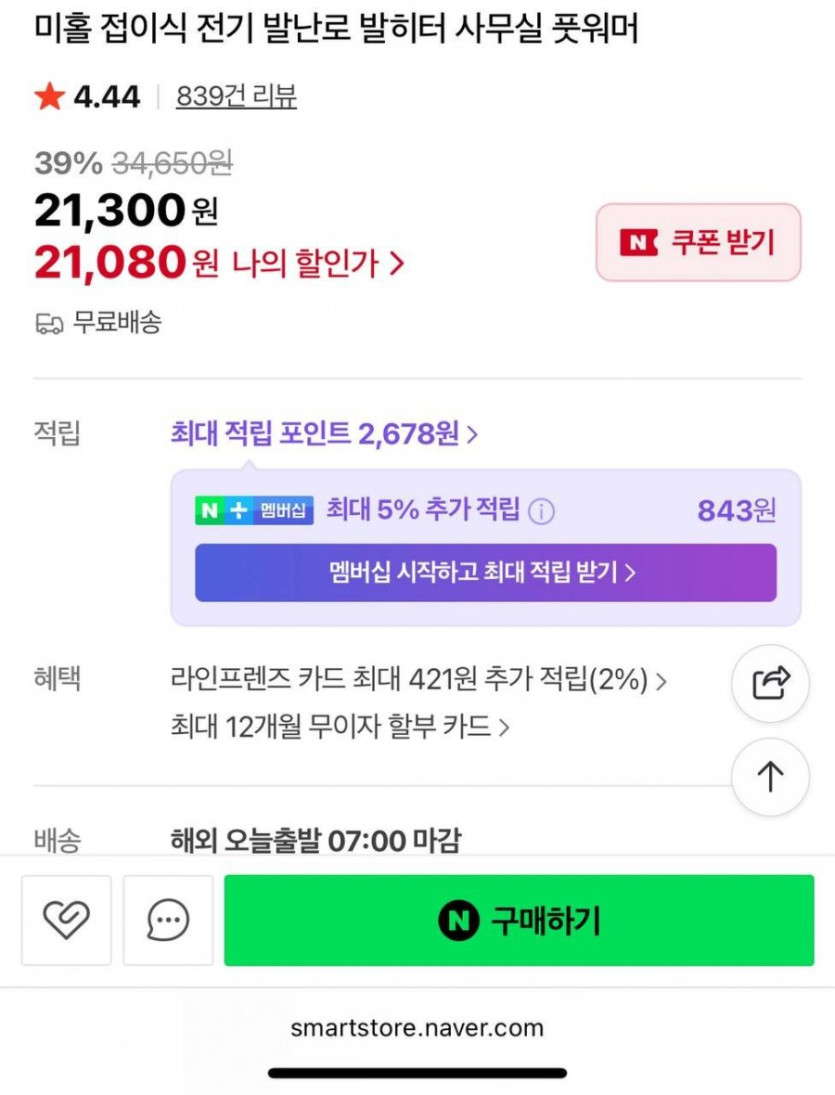Tap 멤버십 시작하고 최대 적립 받기 banner

pyautogui.click(x=485, y=573)
